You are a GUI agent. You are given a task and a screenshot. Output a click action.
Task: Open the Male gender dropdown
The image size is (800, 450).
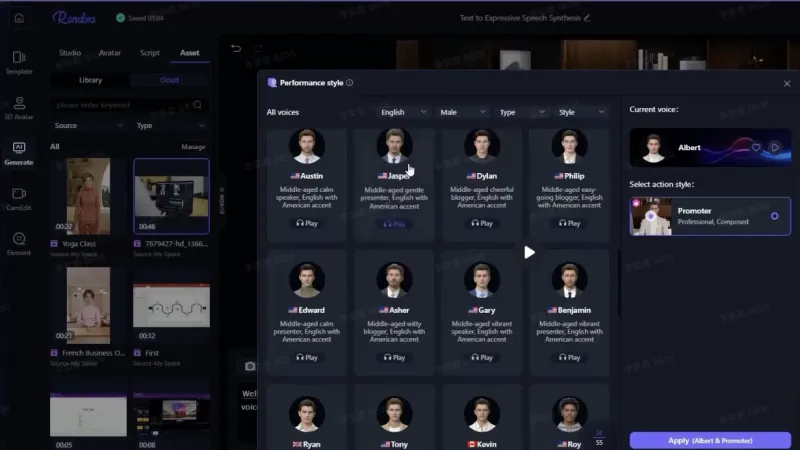click(462, 112)
